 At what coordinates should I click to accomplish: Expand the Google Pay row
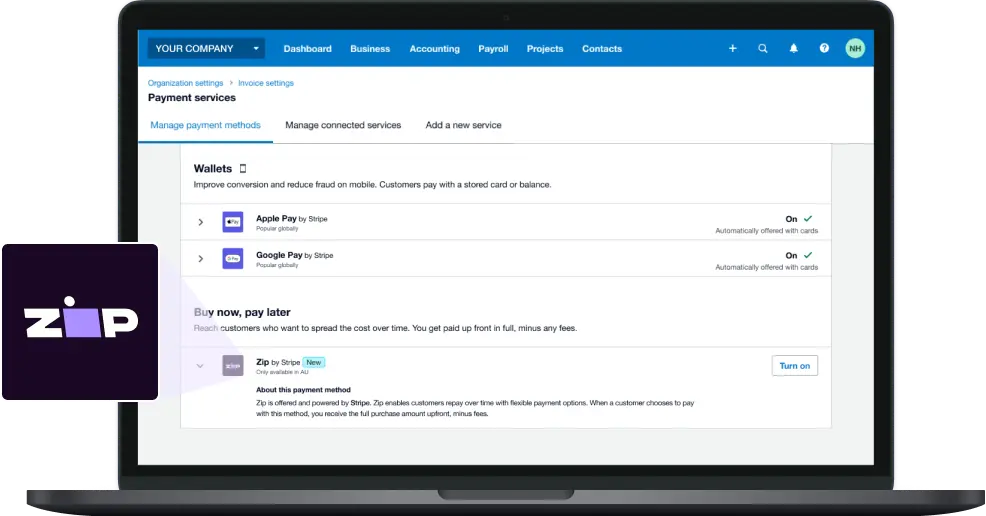pos(201,258)
